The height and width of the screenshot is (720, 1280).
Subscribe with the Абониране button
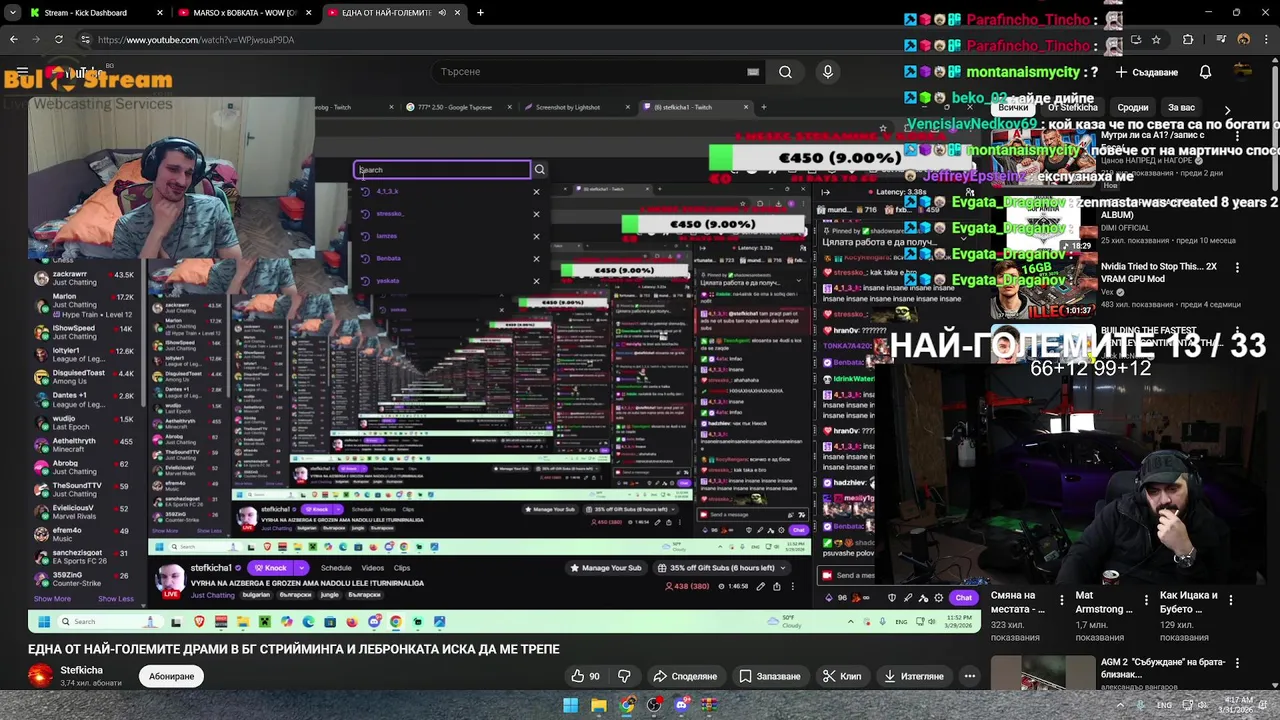tap(172, 676)
